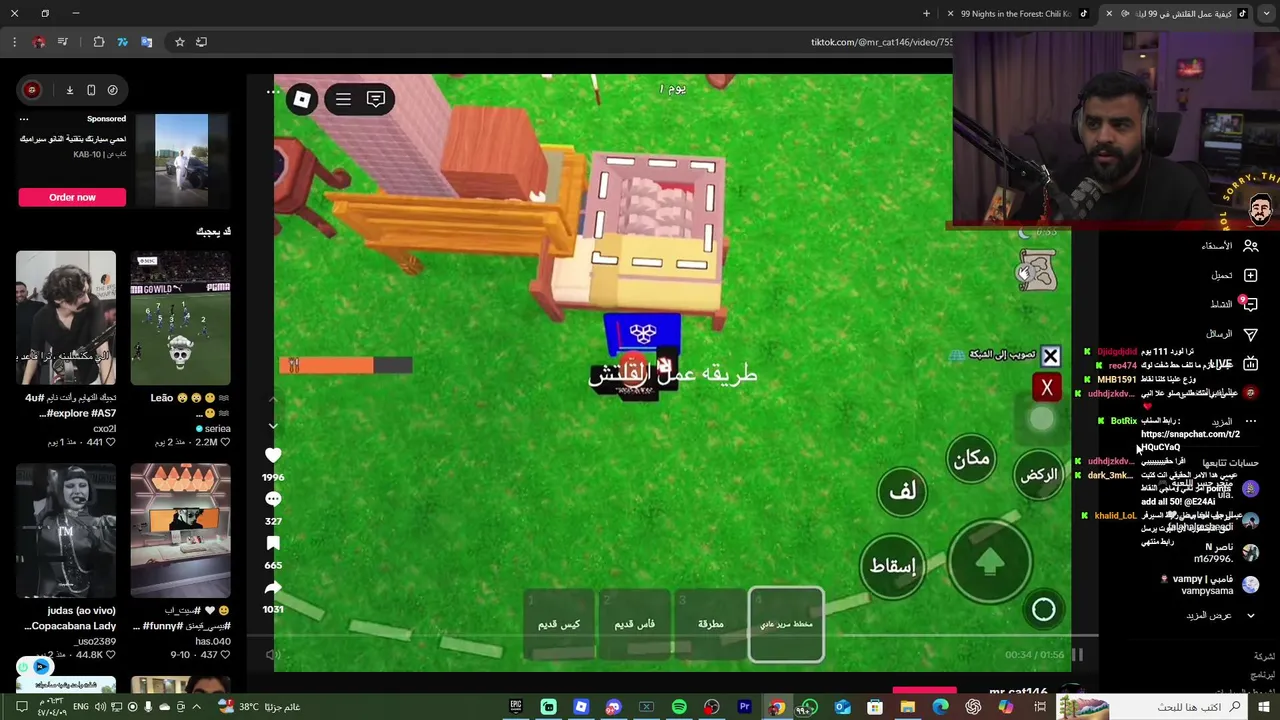Like the video with the heart icon
The height and width of the screenshot is (720, 1280).
point(273,455)
